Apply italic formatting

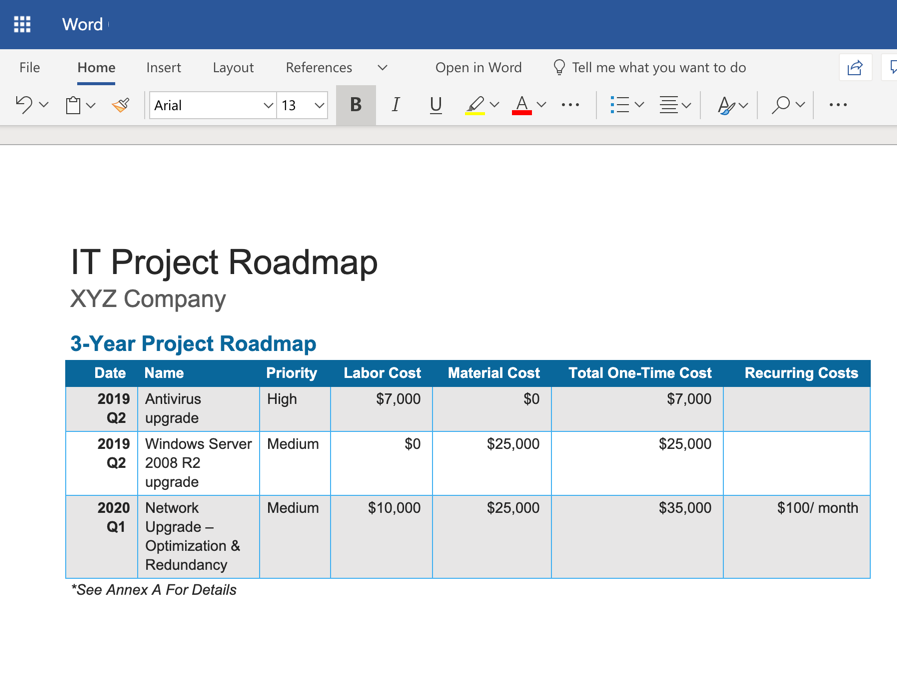(395, 104)
